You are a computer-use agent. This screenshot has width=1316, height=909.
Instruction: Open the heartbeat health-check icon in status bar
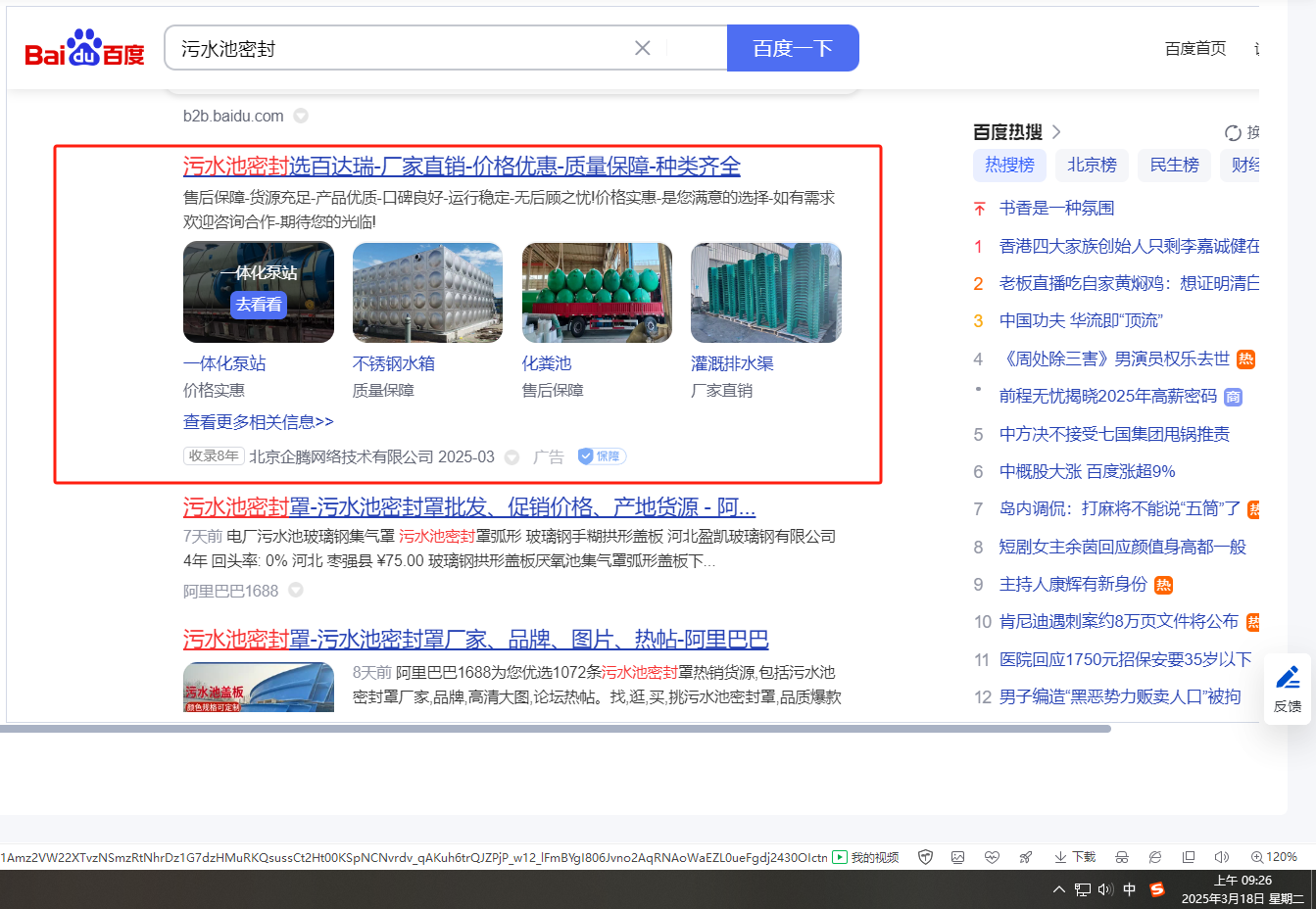coord(992,857)
